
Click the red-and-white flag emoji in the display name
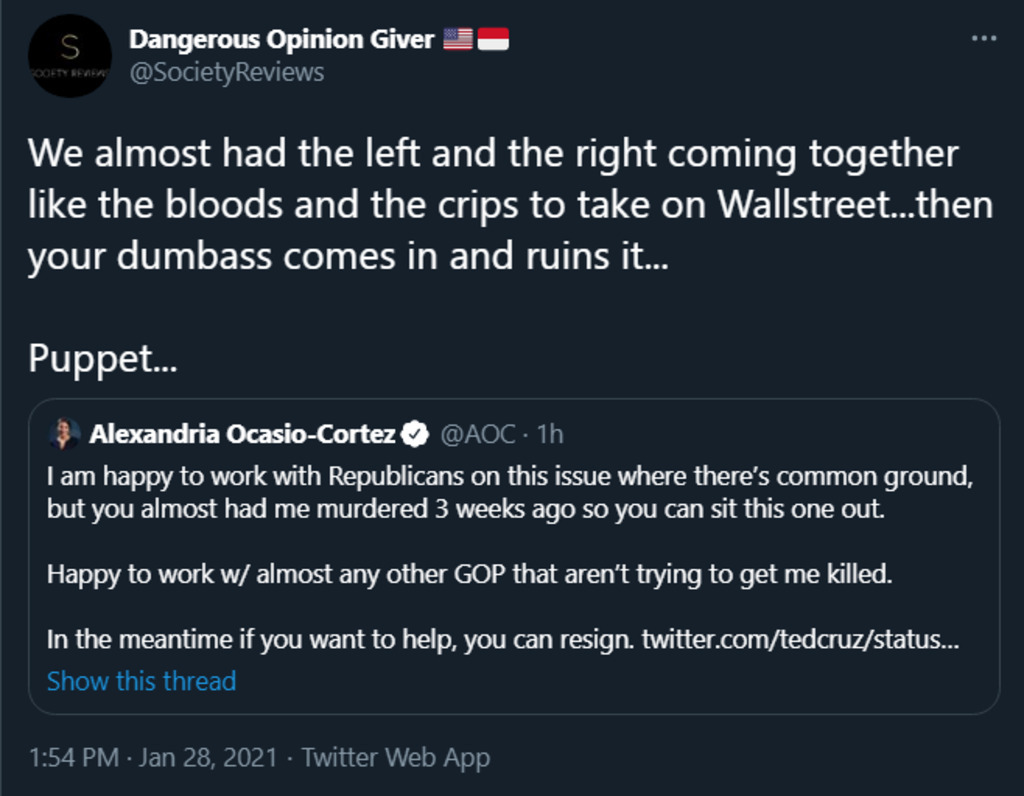493,39
